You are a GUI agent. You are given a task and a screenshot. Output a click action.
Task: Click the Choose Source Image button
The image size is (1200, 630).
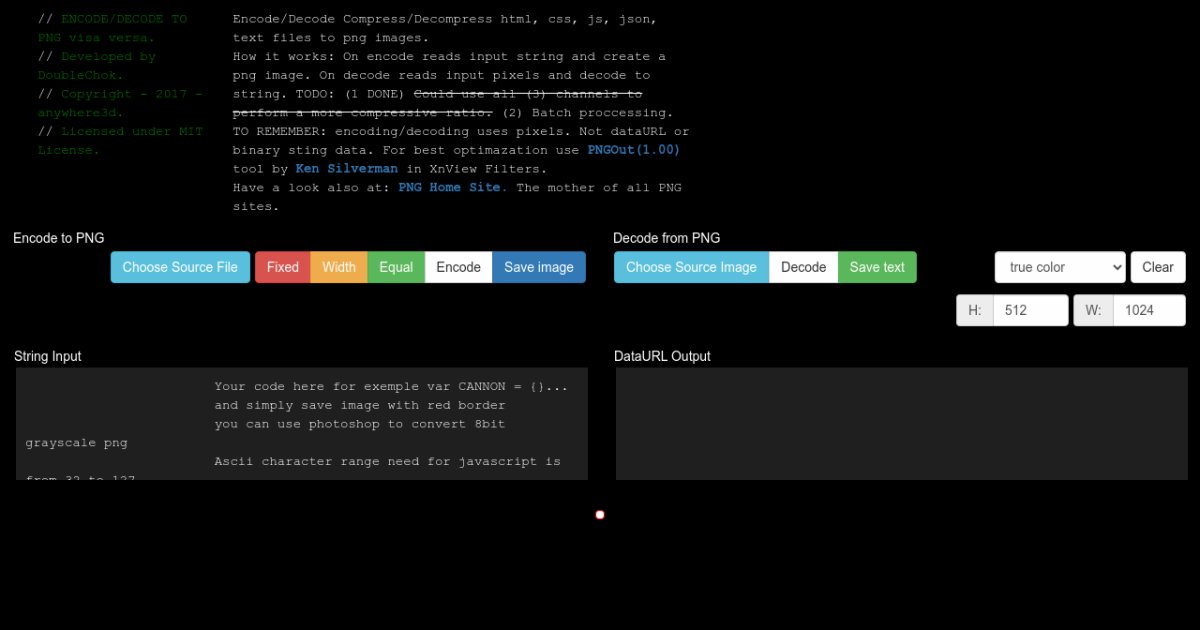coord(691,267)
